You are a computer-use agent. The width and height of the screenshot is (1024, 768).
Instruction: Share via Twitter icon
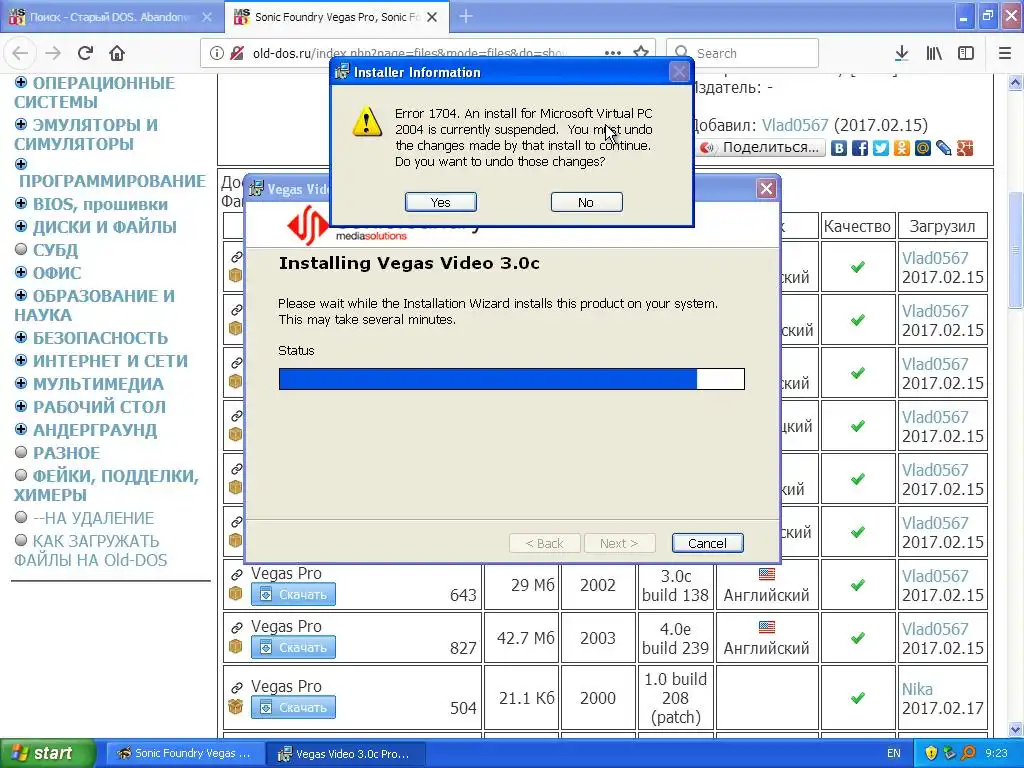tap(881, 148)
